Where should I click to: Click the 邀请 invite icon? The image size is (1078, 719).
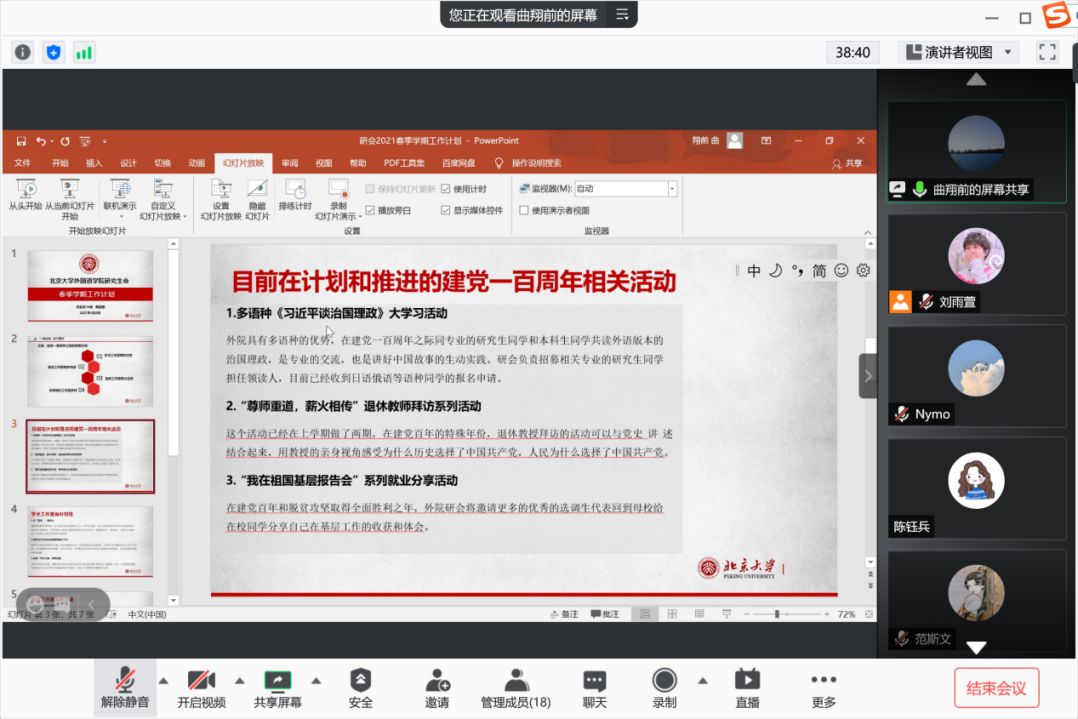click(x=437, y=682)
